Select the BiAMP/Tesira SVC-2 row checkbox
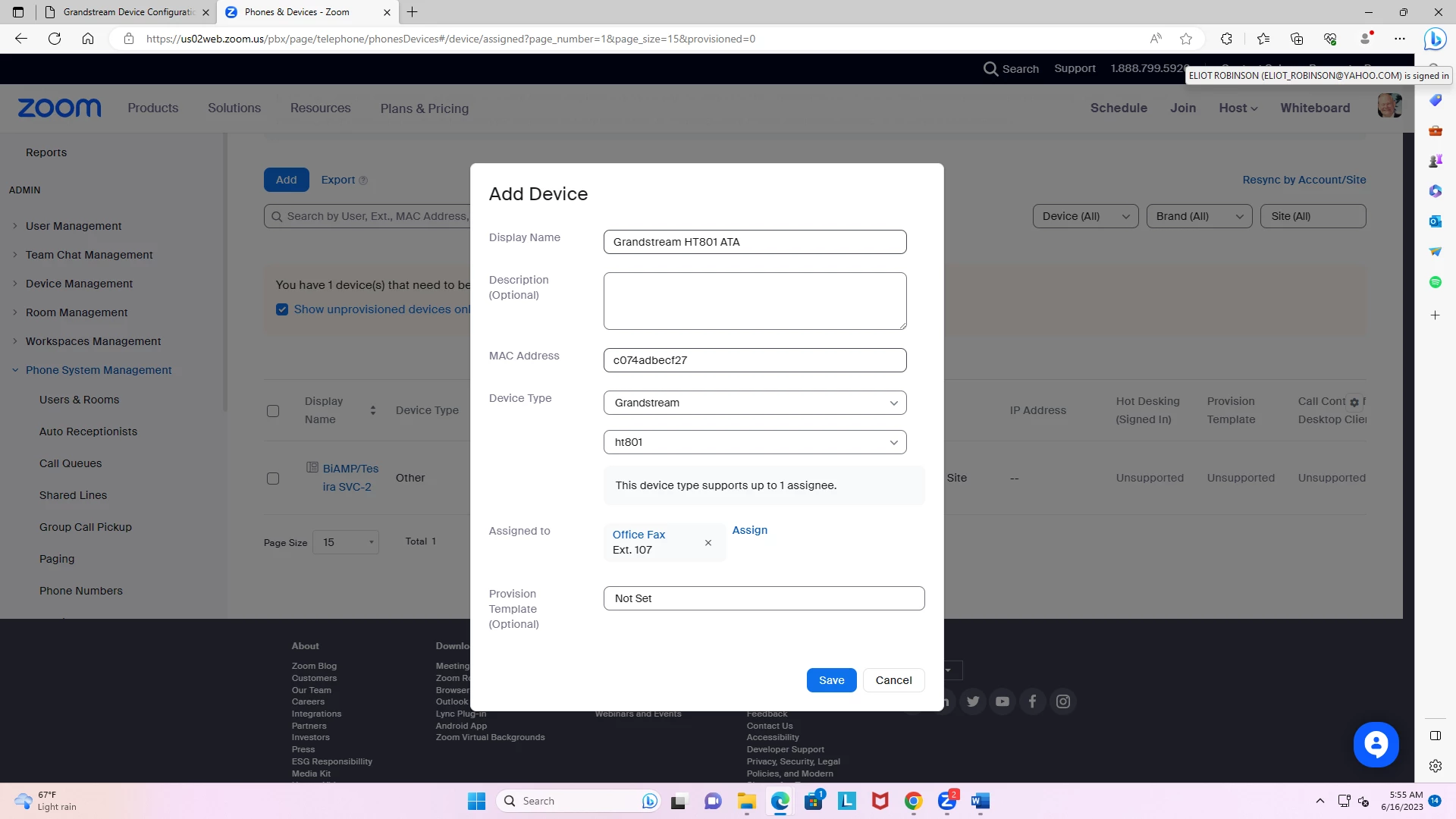The width and height of the screenshot is (1456, 819). (273, 479)
